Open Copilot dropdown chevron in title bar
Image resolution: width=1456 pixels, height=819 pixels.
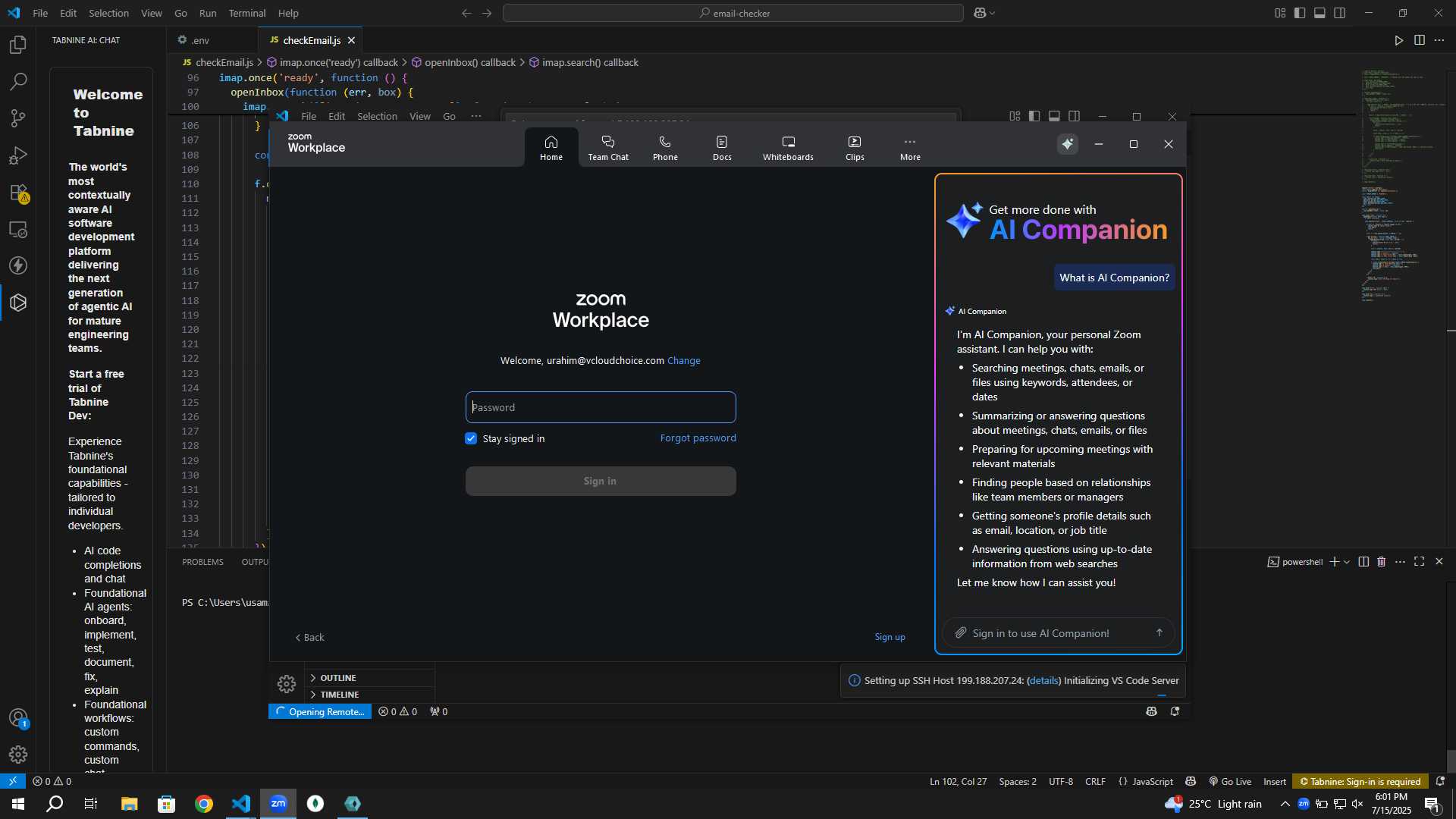[993, 13]
